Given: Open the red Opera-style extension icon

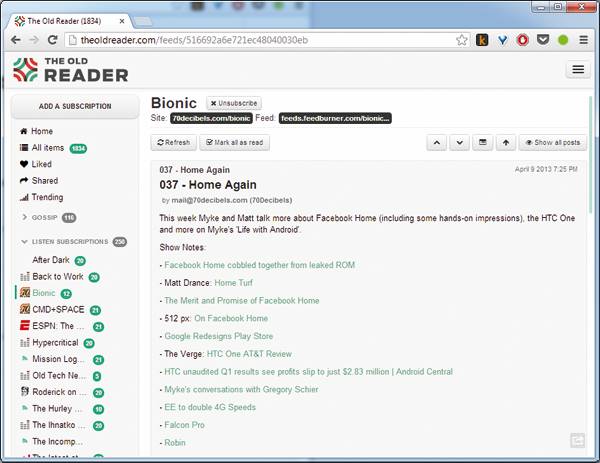Looking at the screenshot, I should 523,40.
